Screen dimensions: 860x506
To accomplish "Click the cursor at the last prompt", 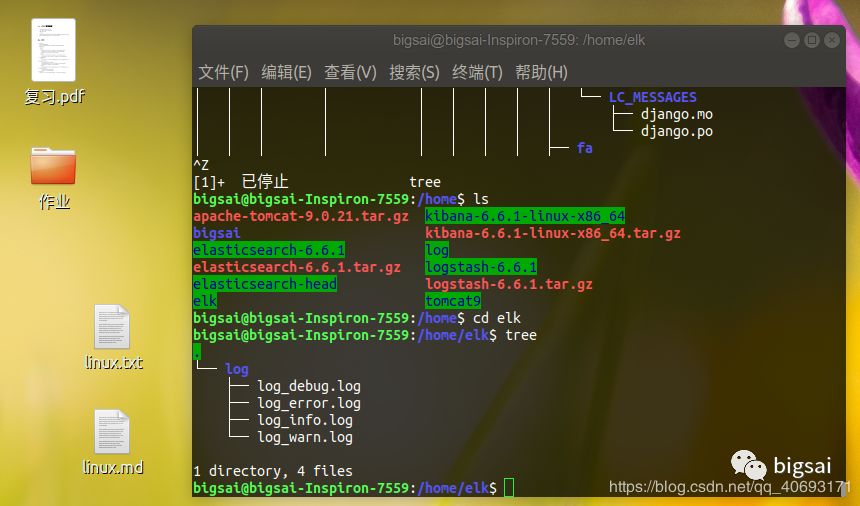I will pos(509,487).
